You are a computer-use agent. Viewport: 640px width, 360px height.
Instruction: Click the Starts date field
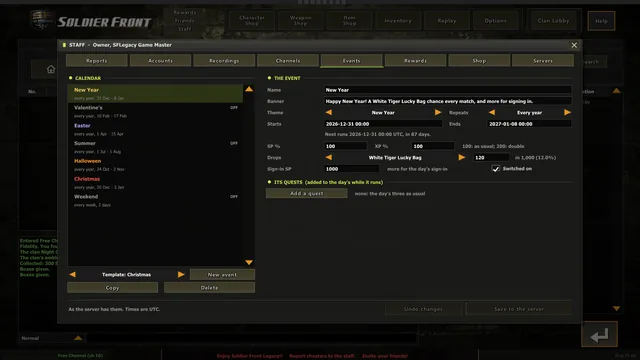[383, 124]
